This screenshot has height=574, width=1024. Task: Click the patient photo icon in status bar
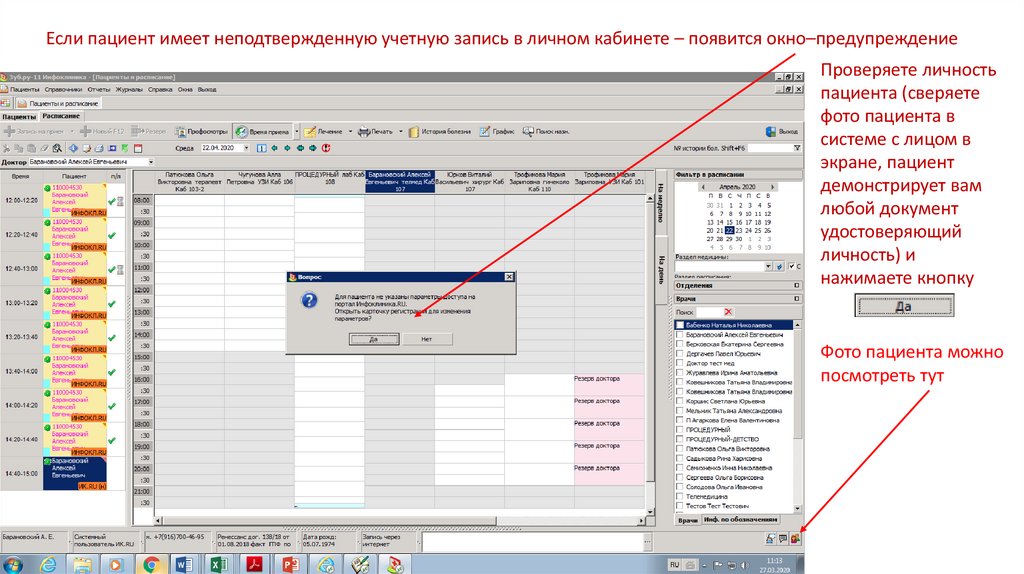[x=794, y=539]
